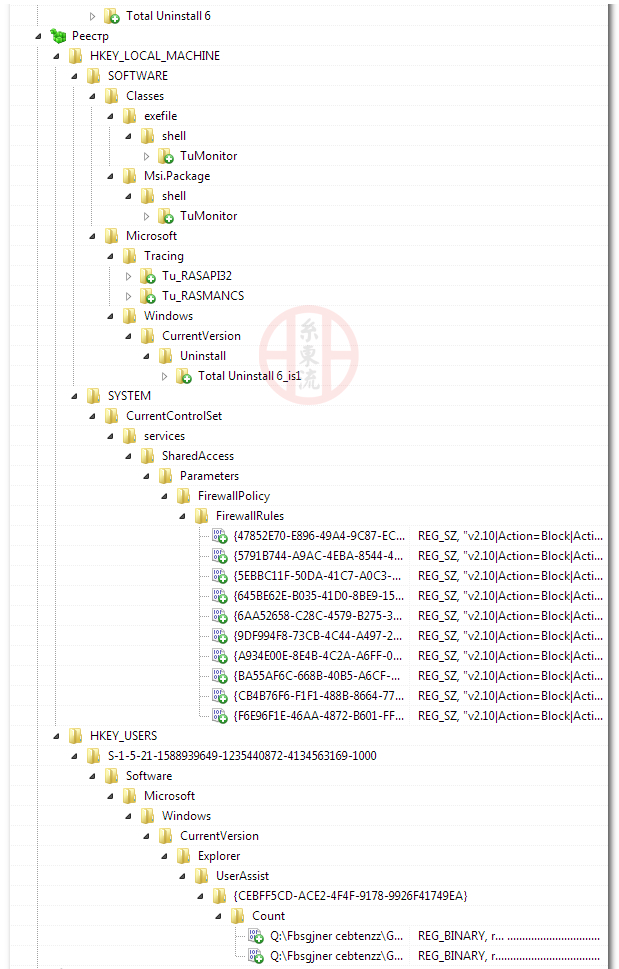Expand the Tu_RASAPI32 node
Image resolution: width=619 pixels, height=969 pixels.
(128, 276)
